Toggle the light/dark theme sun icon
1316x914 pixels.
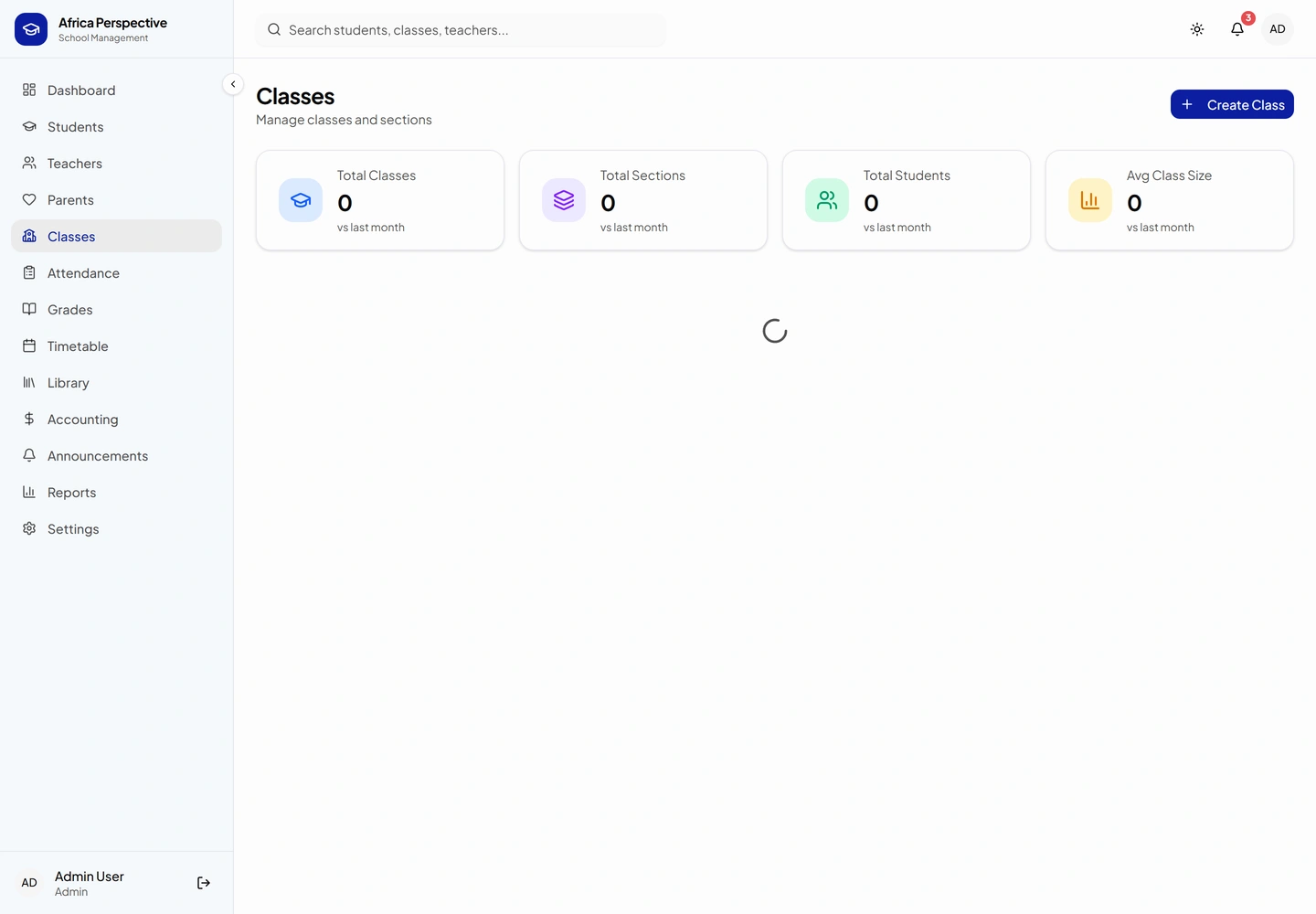[x=1197, y=29]
